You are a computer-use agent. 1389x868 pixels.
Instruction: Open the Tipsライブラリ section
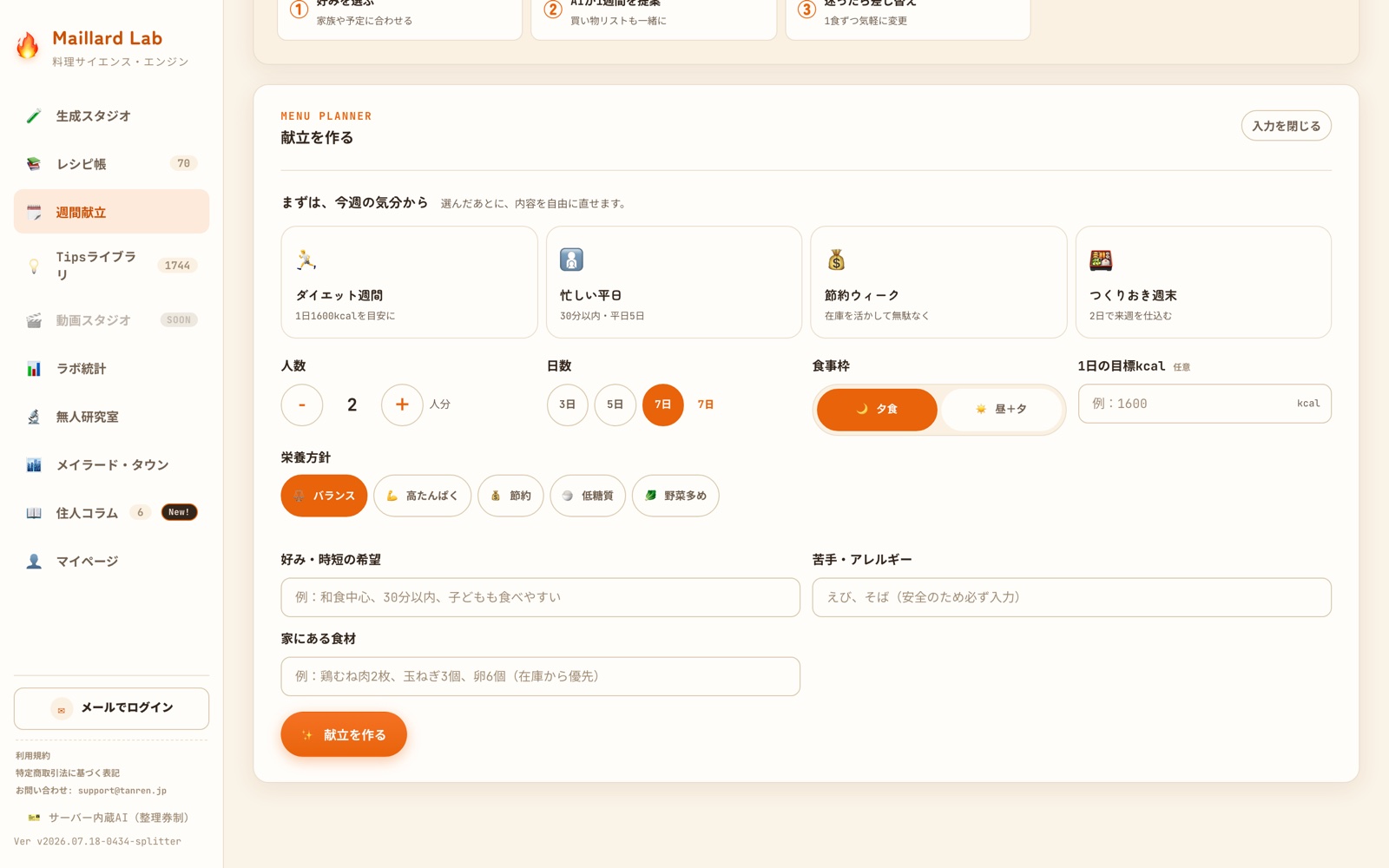(111, 266)
